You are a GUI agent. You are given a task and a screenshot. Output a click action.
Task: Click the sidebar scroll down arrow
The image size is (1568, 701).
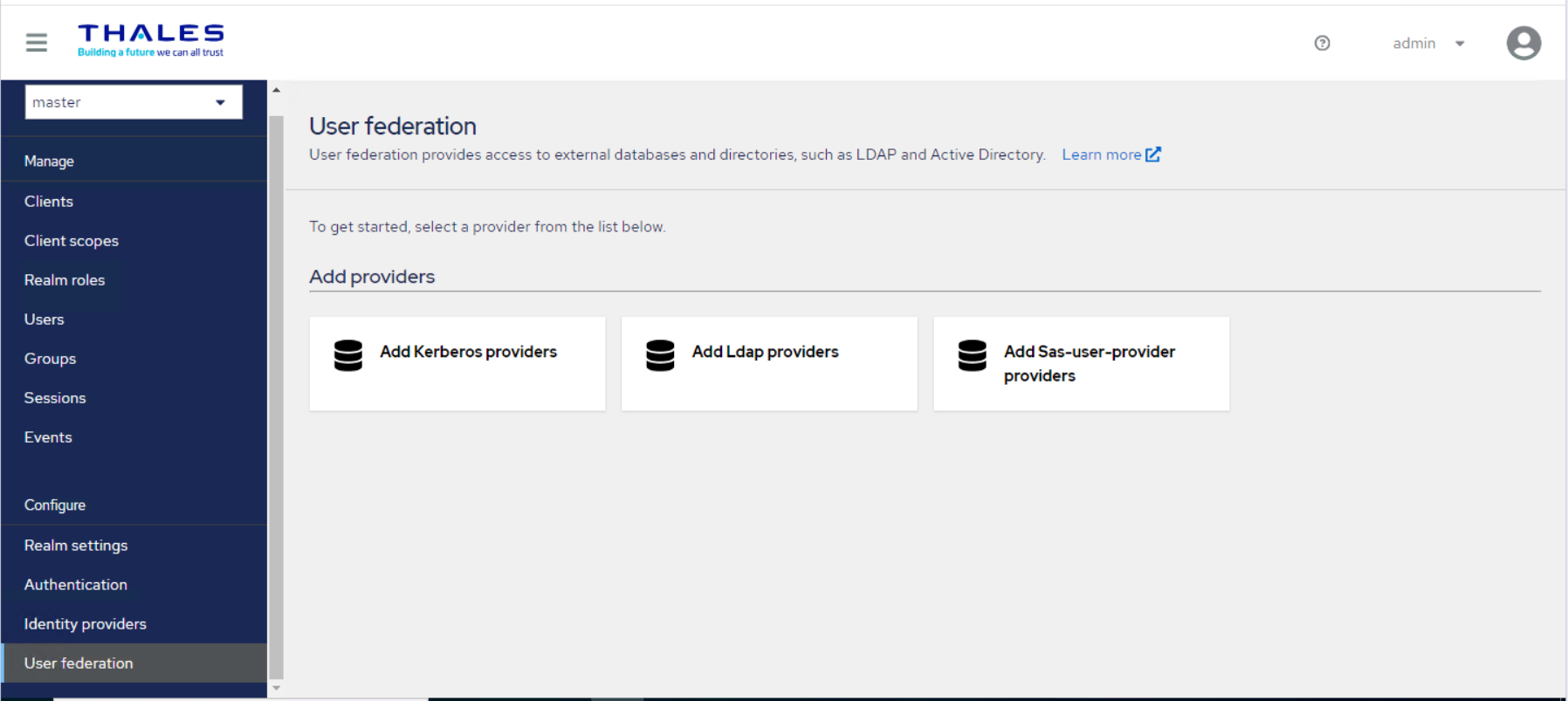(x=276, y=688)
